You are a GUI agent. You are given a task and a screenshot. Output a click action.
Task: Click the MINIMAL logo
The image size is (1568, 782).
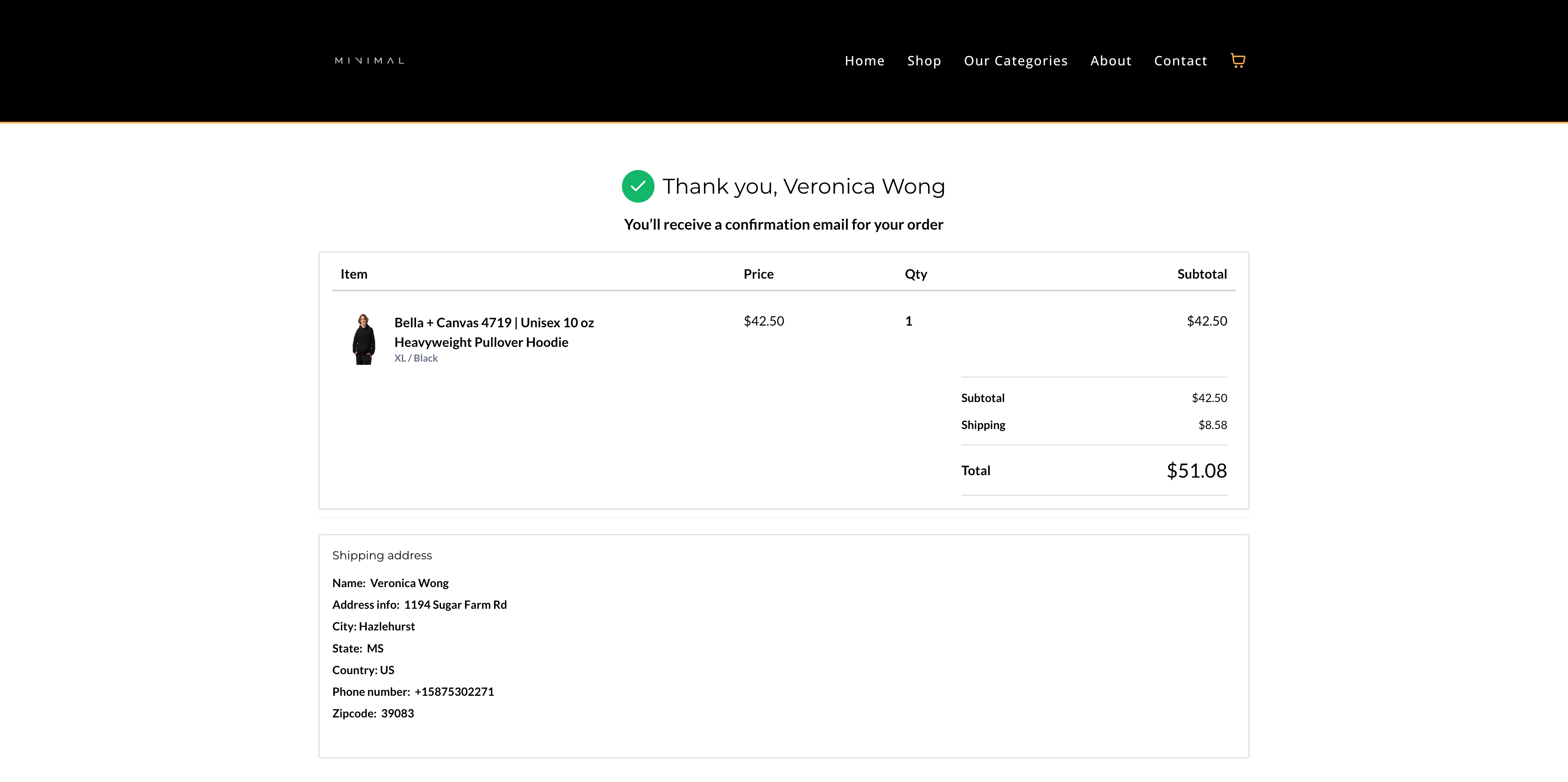(370, 61)
